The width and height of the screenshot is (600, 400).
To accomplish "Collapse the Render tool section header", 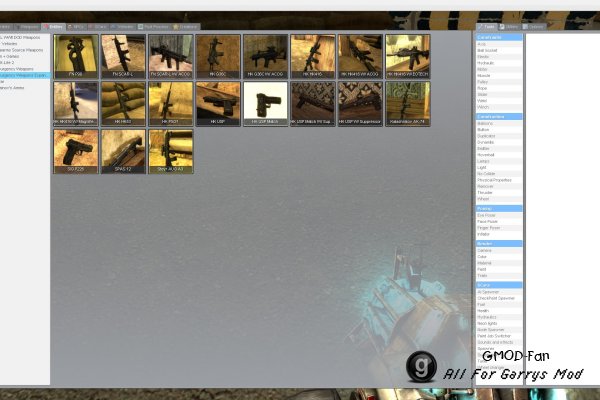I will click(499, 243).
